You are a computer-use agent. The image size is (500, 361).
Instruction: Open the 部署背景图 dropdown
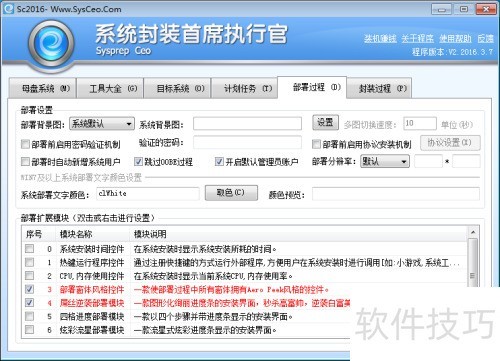pos(102,124)
